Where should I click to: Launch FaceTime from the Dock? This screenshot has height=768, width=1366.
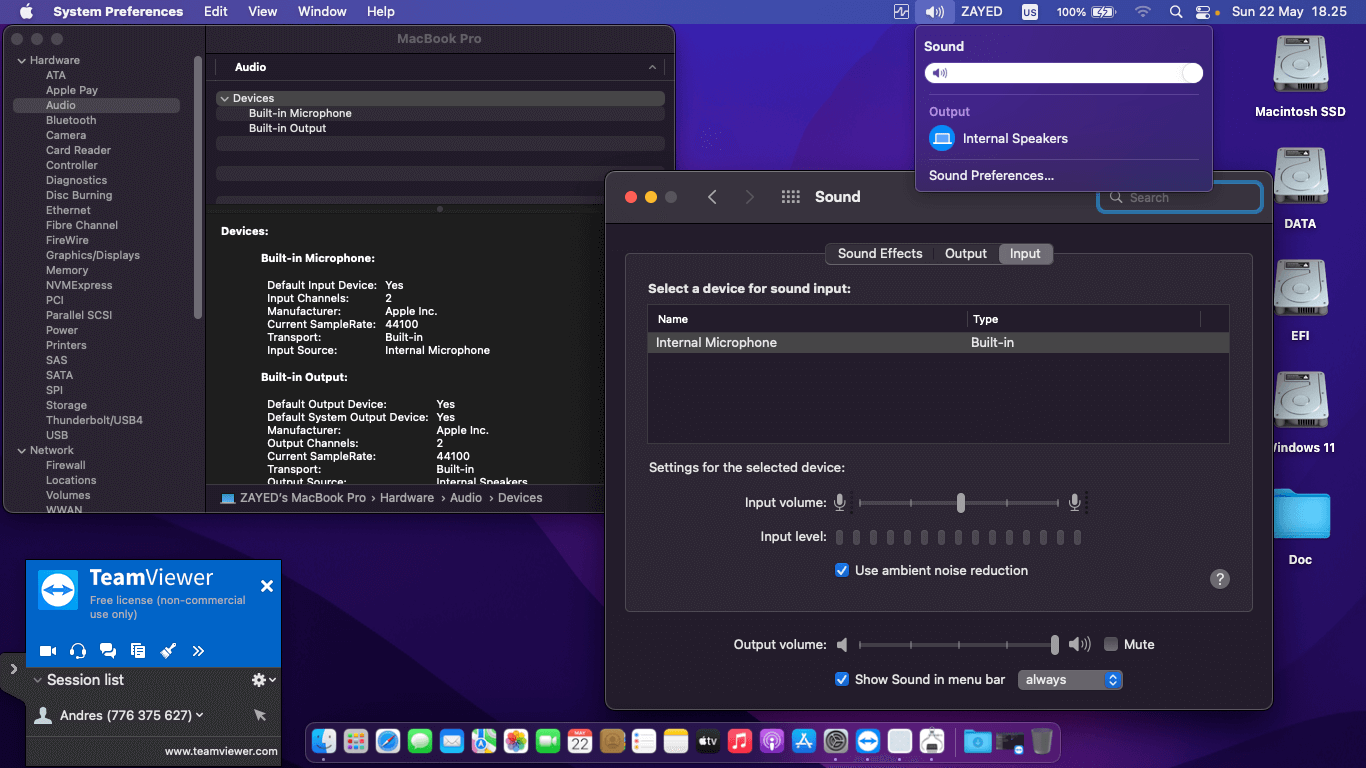tap(548, 741)
